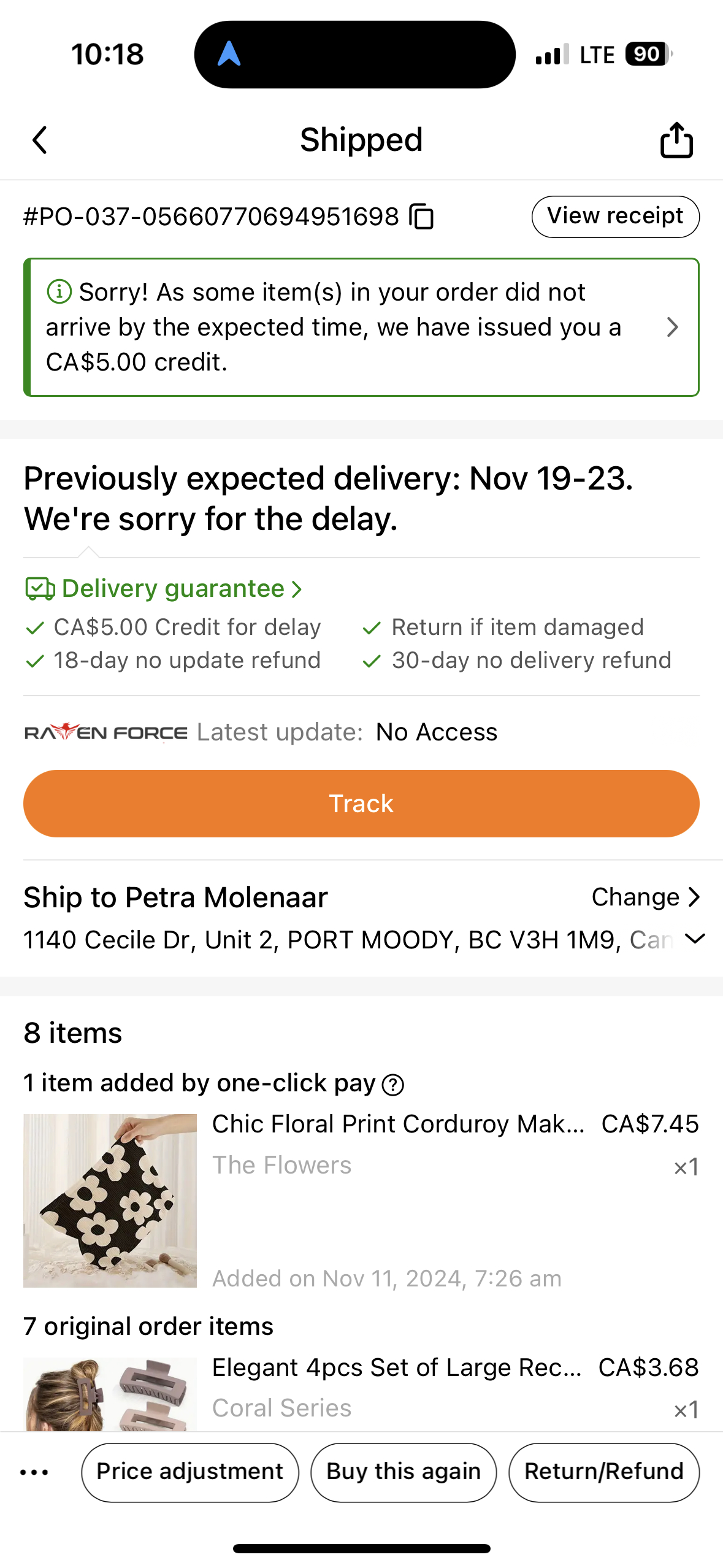Tap the Chic Floral Print Corduroy item title

398,1124
